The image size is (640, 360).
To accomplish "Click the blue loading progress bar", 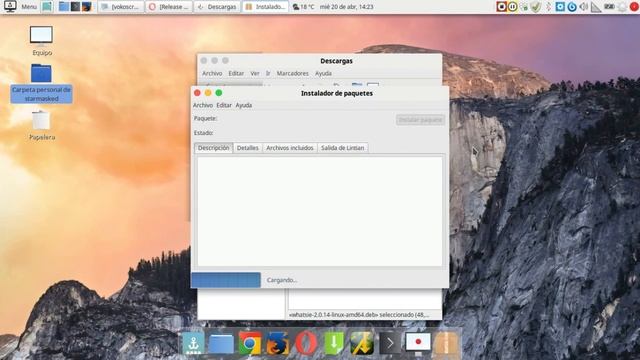I will pyautogui.click(x=226, y=280).
